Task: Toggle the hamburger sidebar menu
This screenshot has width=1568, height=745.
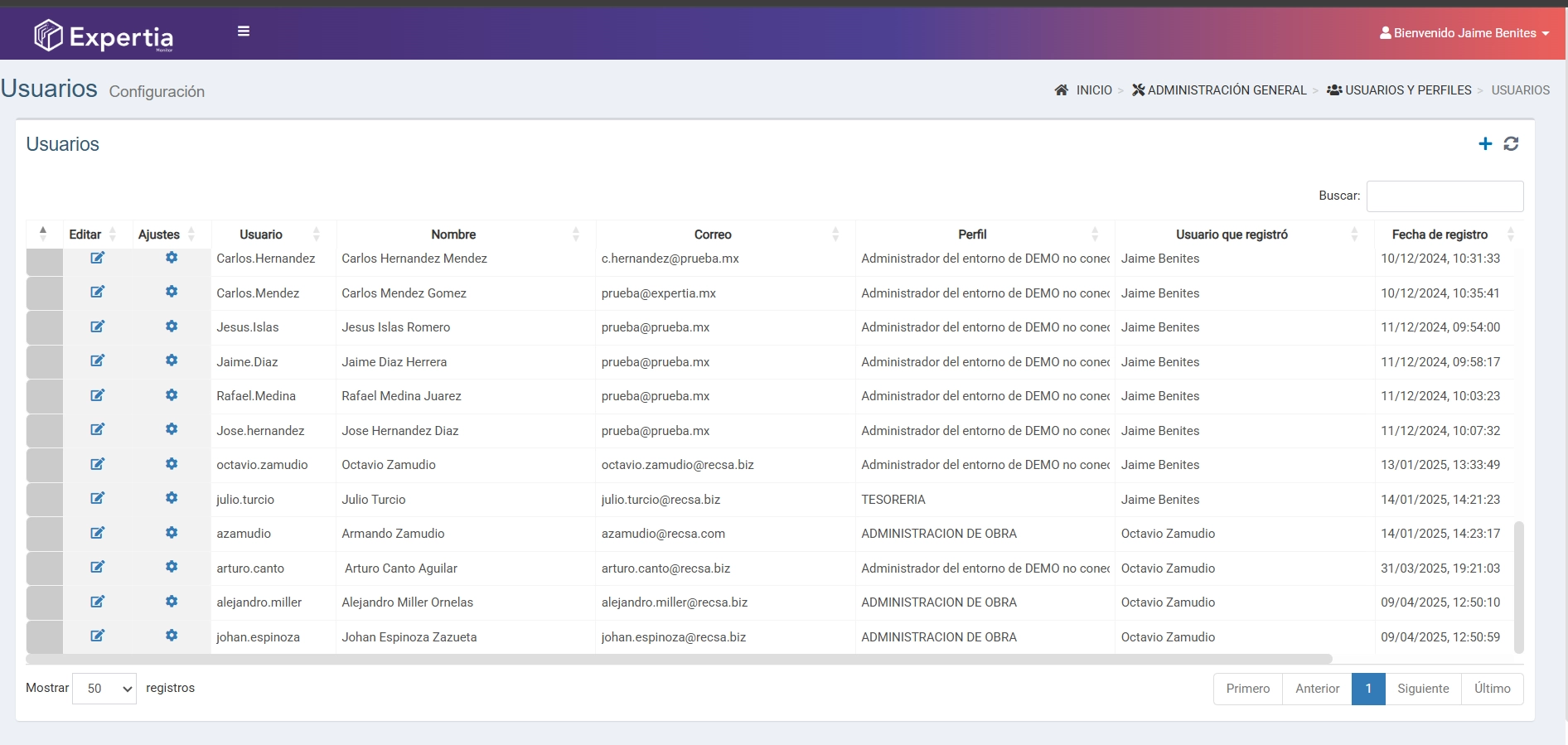Action: [x=244, y=31]
